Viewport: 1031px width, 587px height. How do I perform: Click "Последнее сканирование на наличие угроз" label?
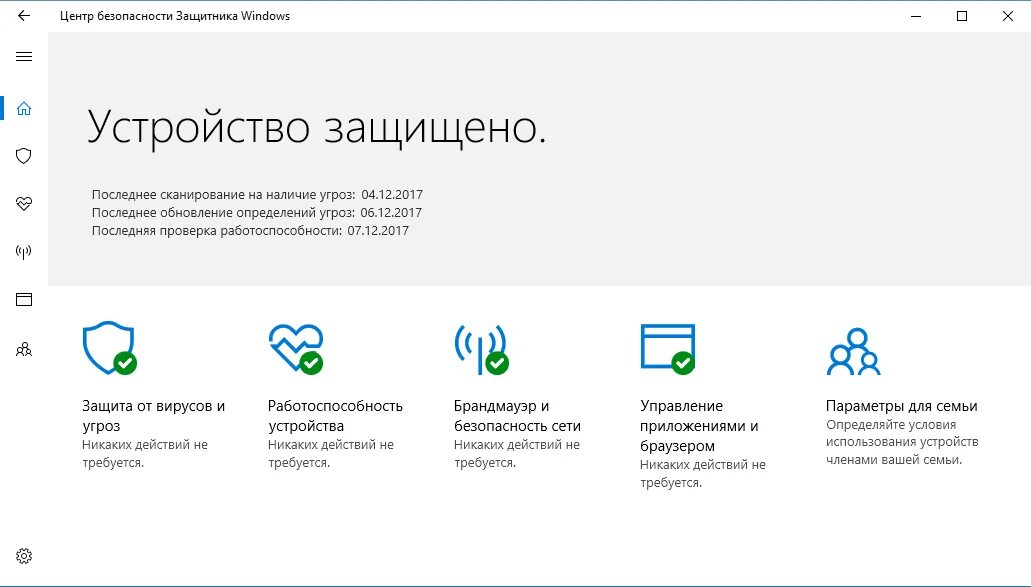click(223, 195)
